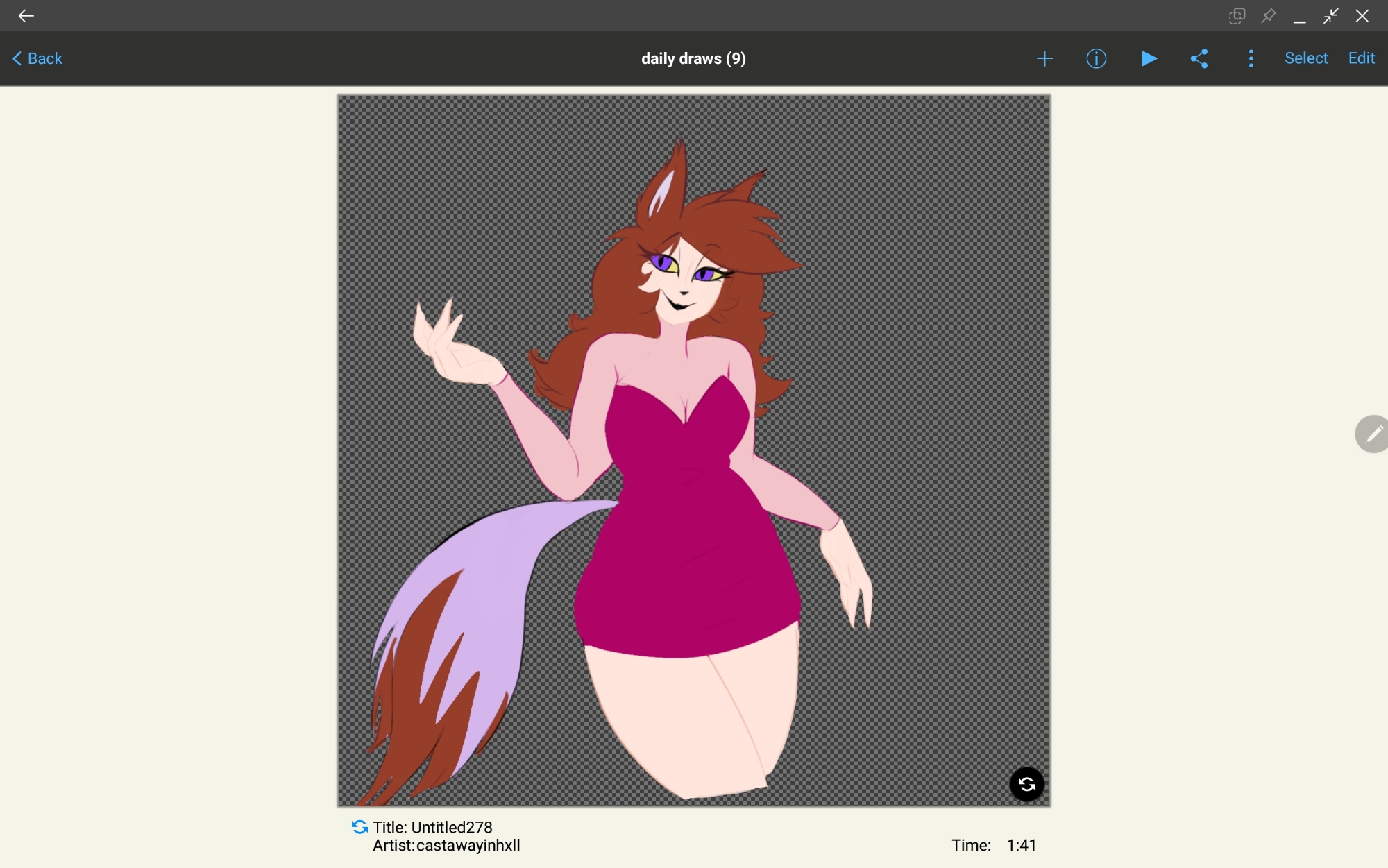Image resolution: width=1388 pixels, height=868 pixels.
Task: Click the daily draws (9) folder title
Action: (693, 59)
